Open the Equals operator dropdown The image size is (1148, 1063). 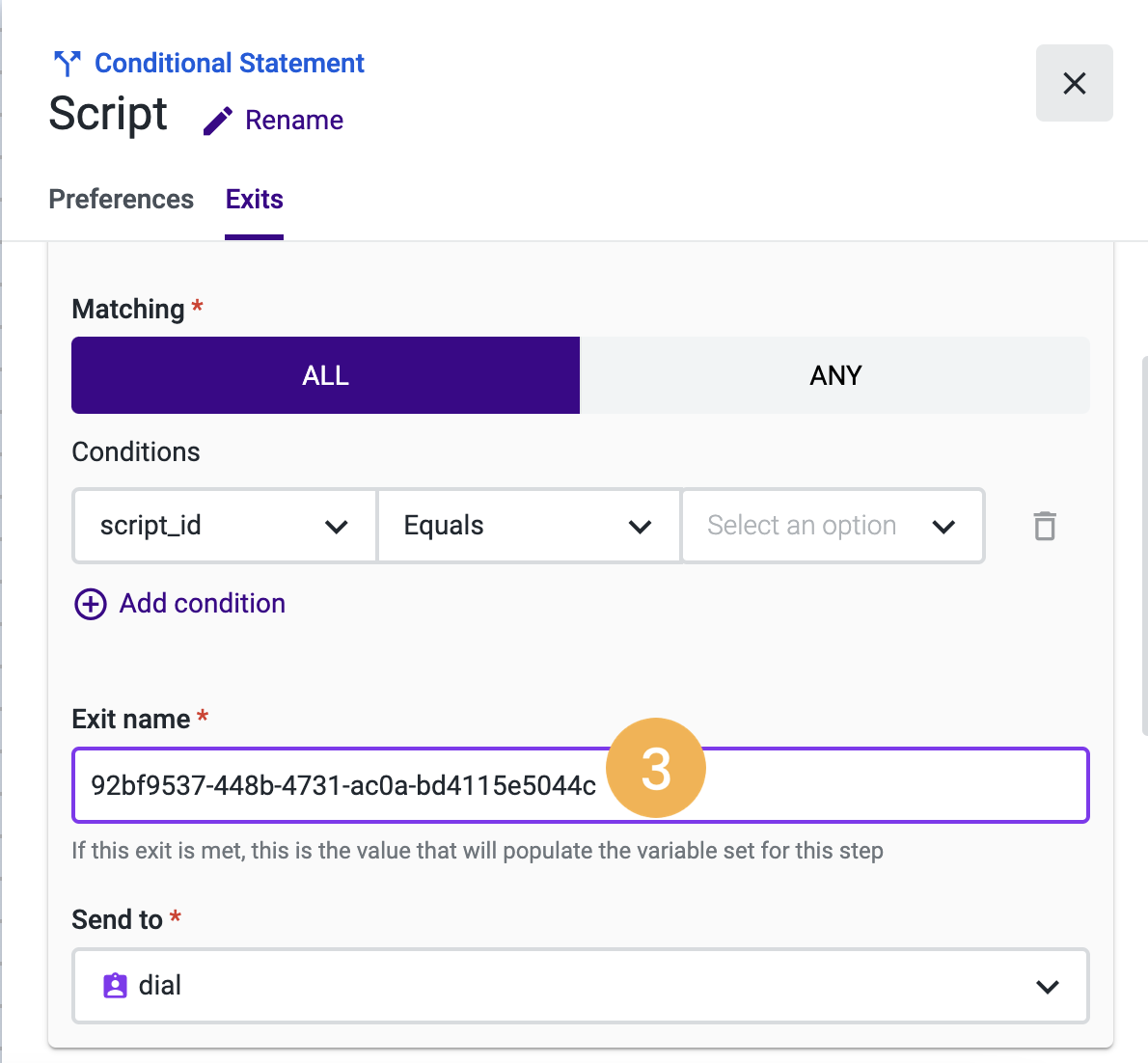(x=529, y=526)
